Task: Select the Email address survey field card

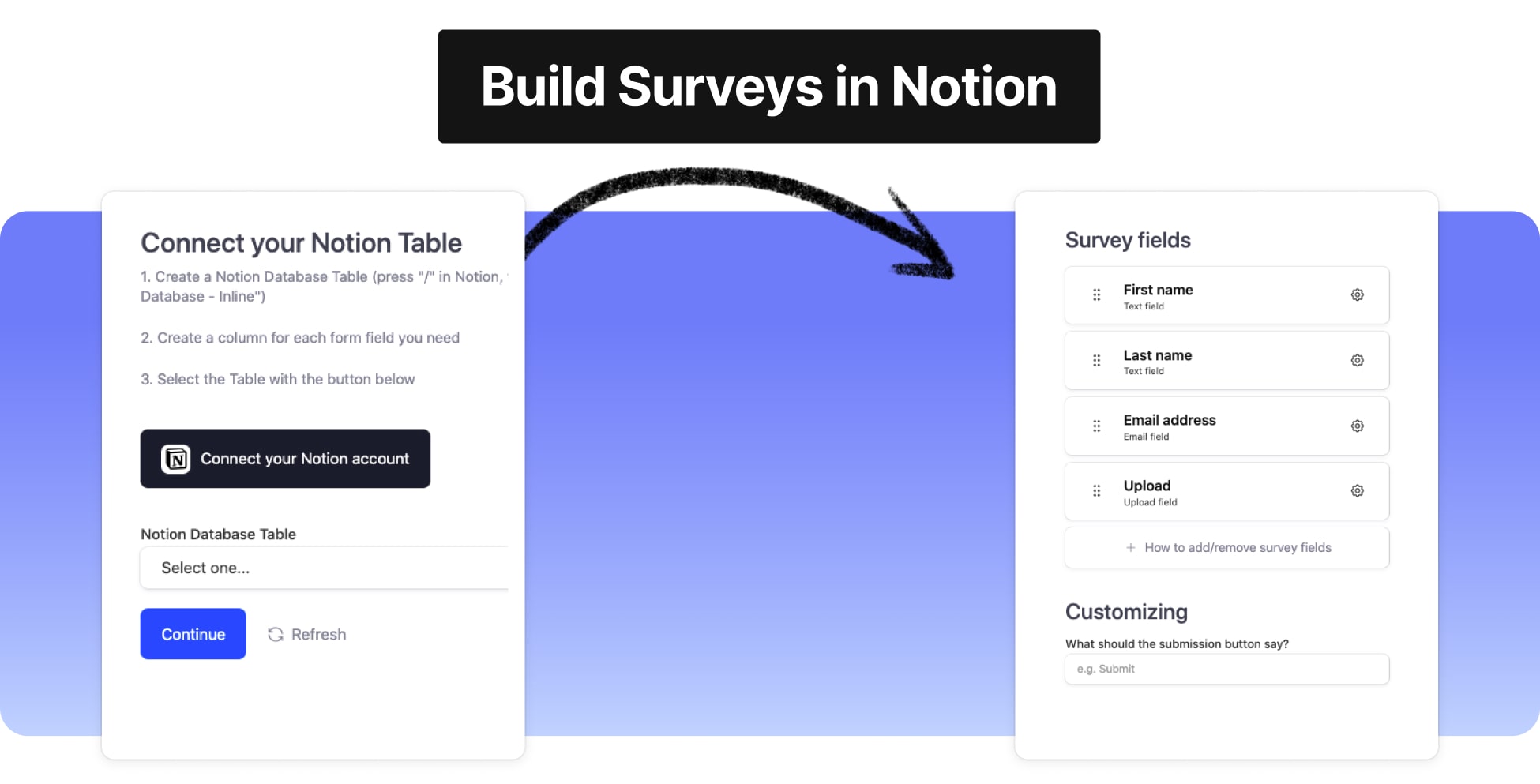Action: pyautogui.click(x=1226, y=426)
